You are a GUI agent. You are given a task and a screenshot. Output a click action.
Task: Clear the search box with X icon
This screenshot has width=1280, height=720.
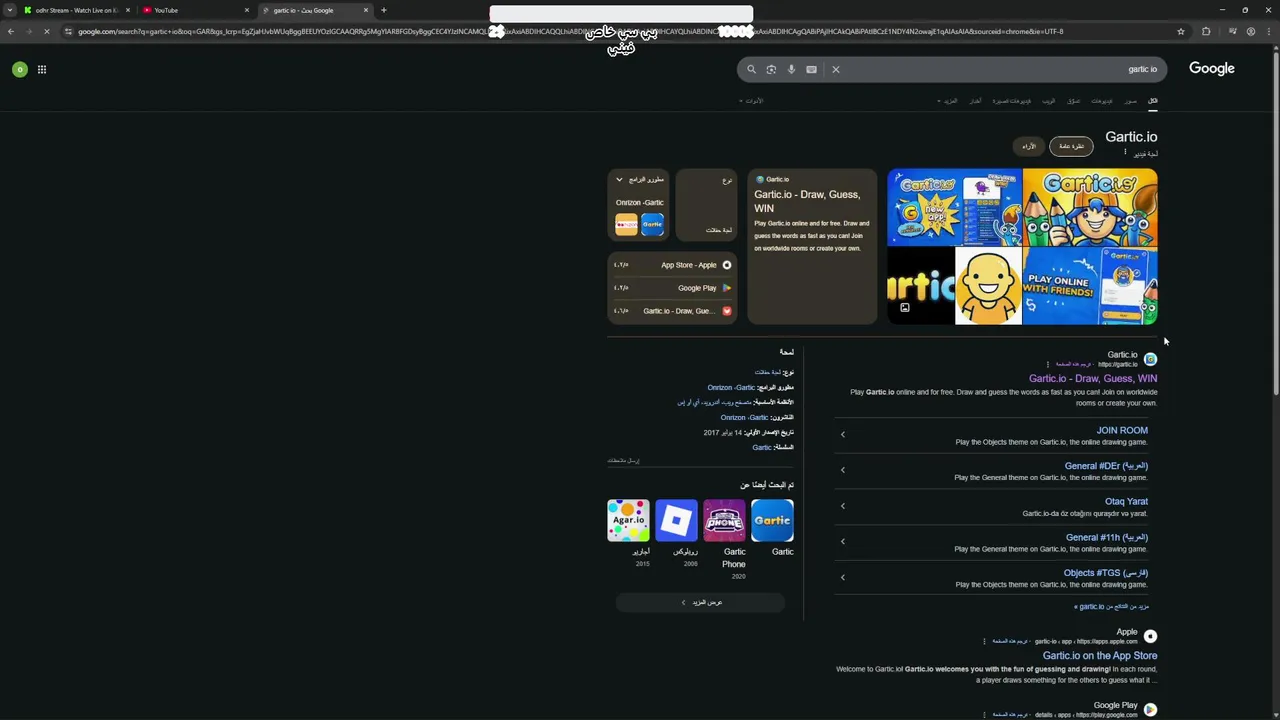(x=836, y=69)
